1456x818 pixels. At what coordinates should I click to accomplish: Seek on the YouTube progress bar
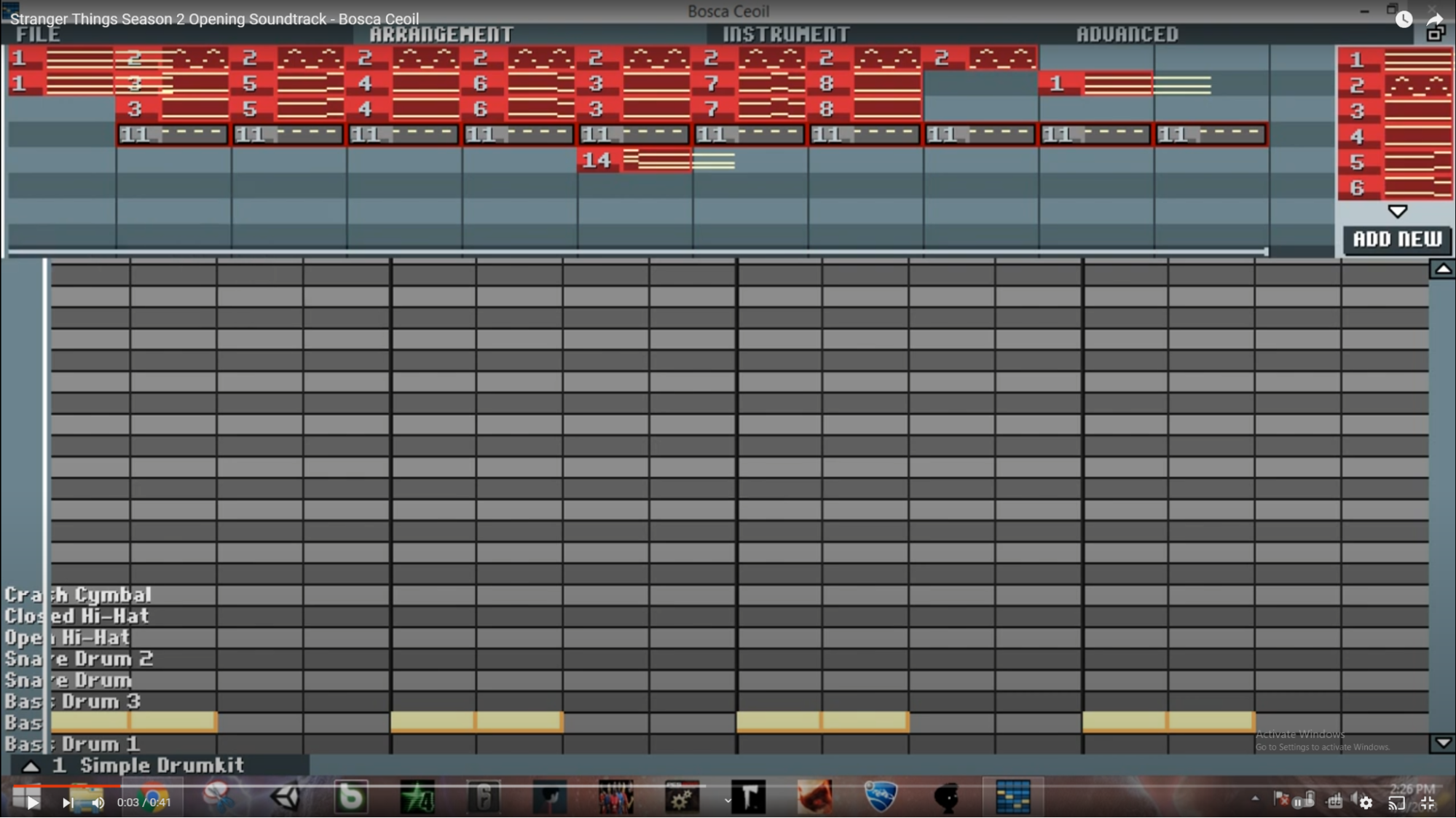728,787
